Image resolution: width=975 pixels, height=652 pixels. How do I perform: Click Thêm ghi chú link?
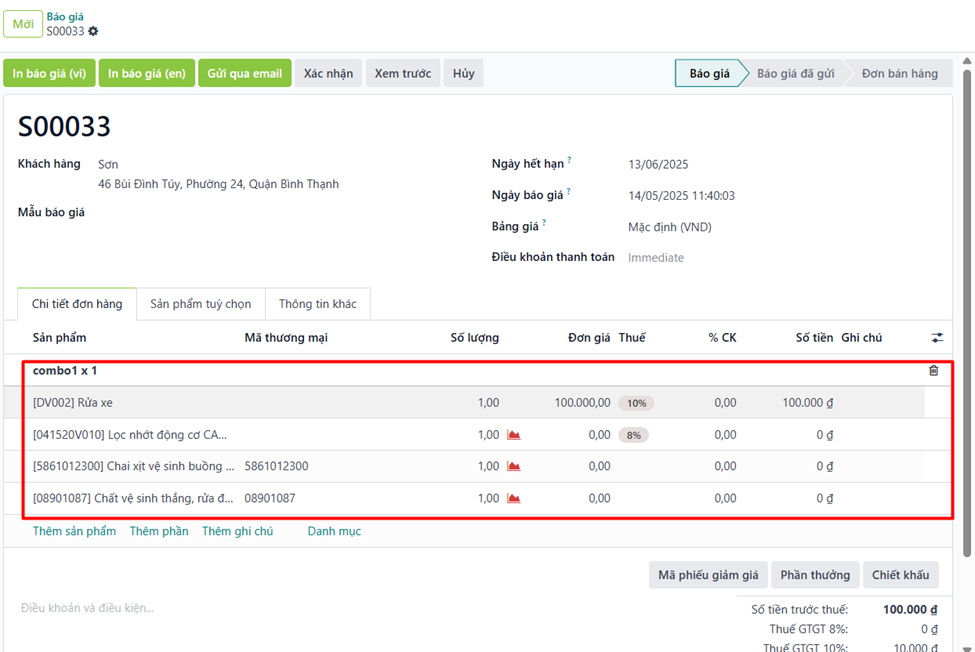[x=238, y=531]
